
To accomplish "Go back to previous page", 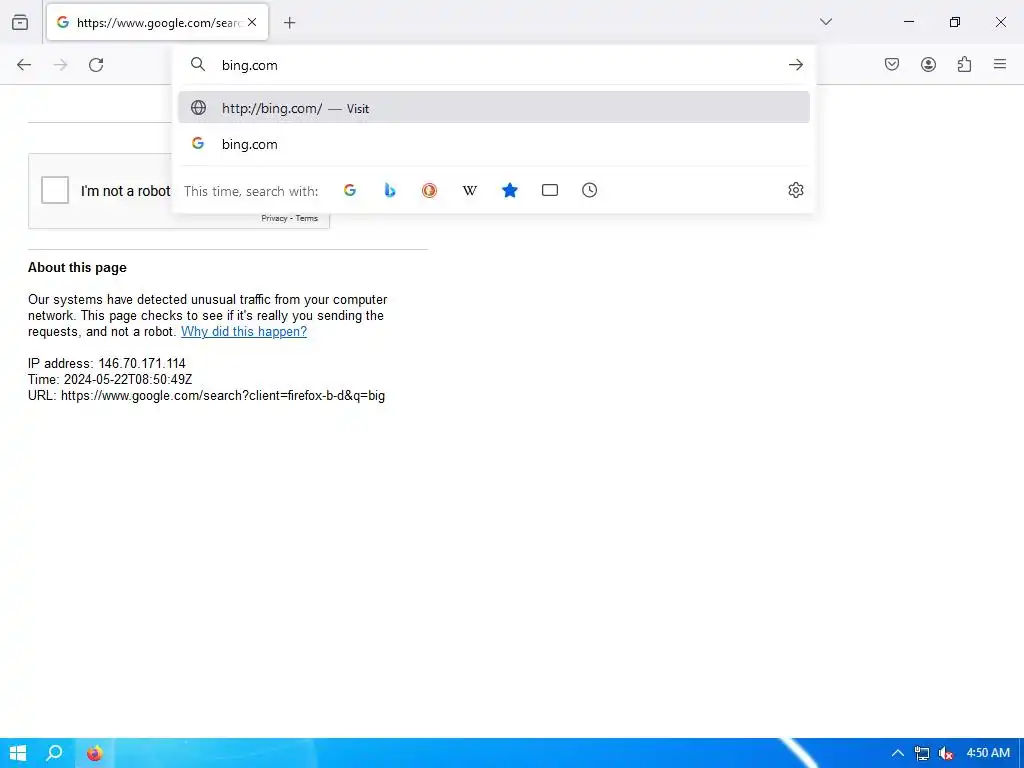I will pos(24,65).
